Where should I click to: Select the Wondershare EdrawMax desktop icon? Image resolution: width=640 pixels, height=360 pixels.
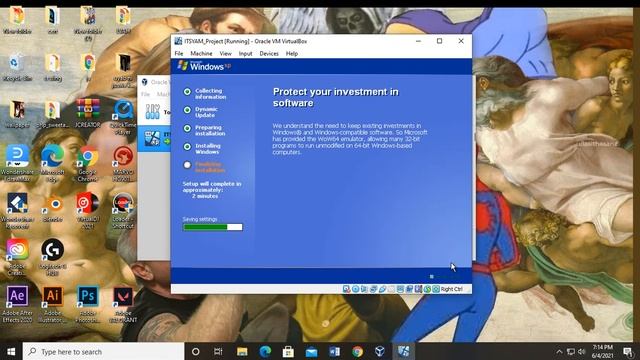(x=17, y=163)
